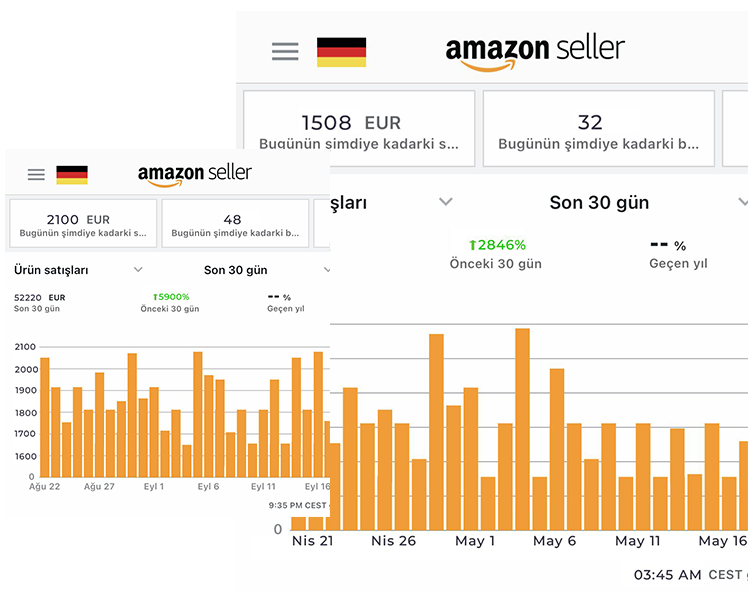
Task: Click the 52220 EUR 30-day total
Action: [39, 297]
